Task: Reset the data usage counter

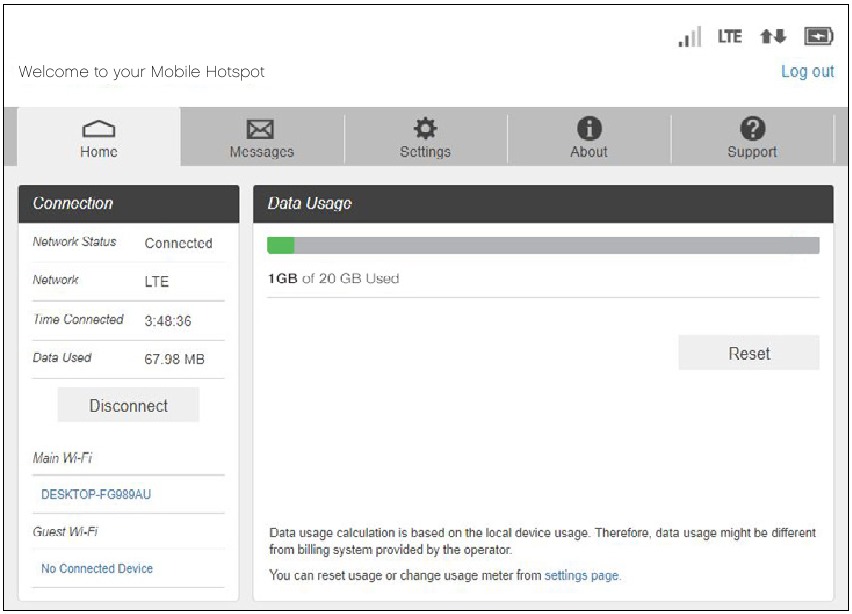Action: click(748, 353)
